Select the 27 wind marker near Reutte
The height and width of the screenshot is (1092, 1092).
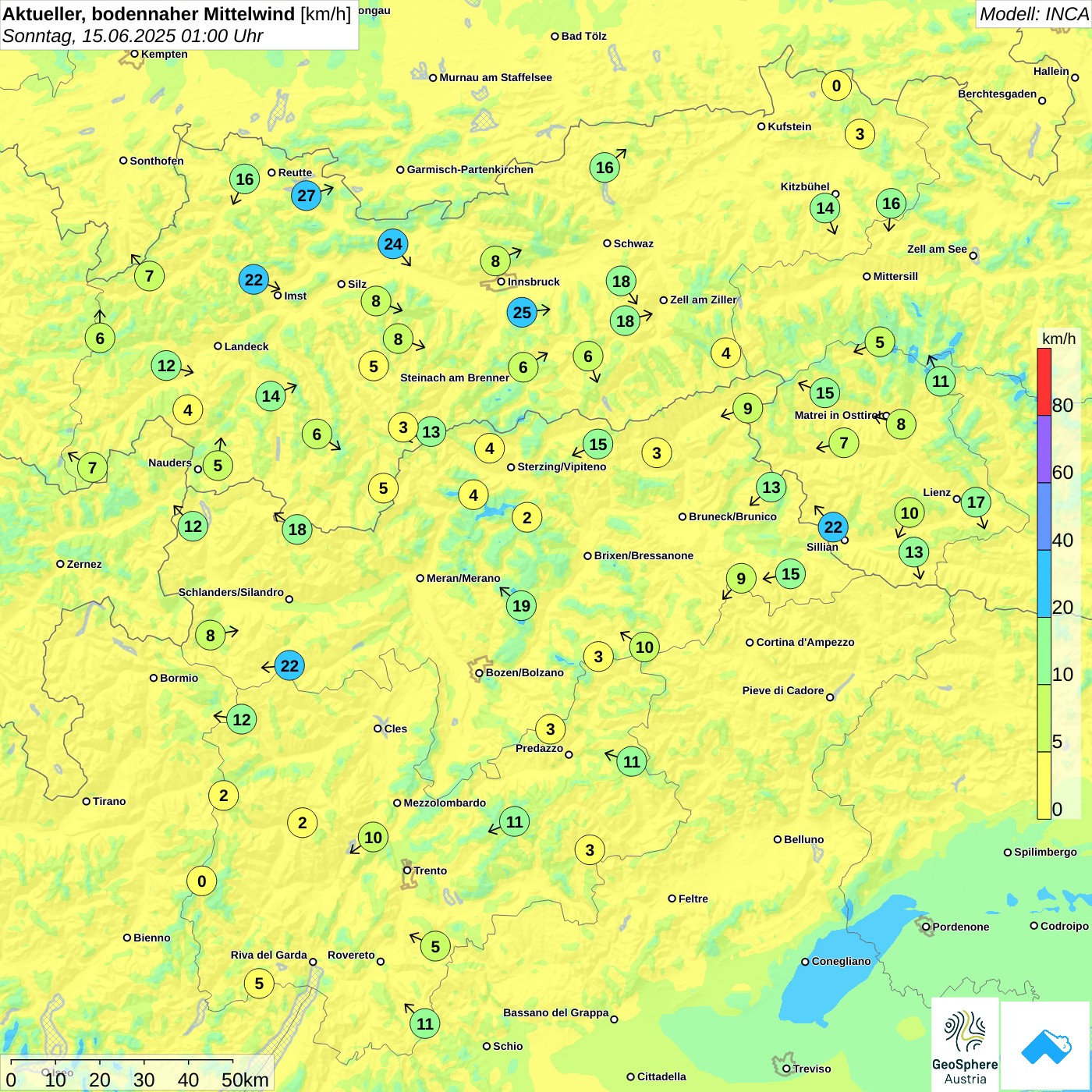(x=307, y=196)
